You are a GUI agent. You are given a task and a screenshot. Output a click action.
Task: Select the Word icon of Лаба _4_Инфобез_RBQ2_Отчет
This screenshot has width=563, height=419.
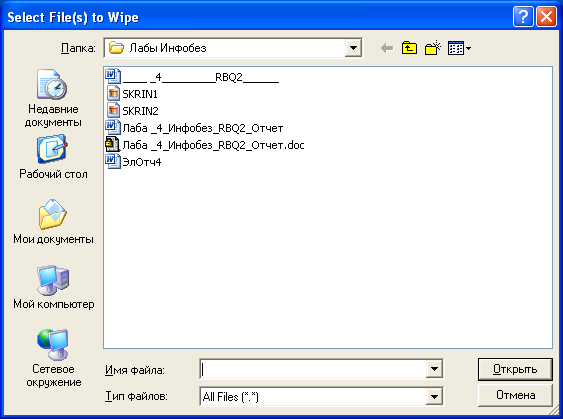click(113, 127)
